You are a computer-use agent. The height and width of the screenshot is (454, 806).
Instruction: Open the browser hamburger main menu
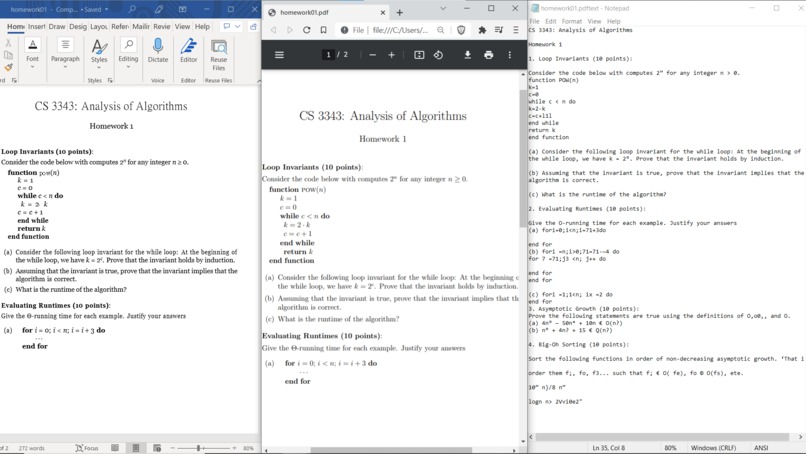[516, 30]
